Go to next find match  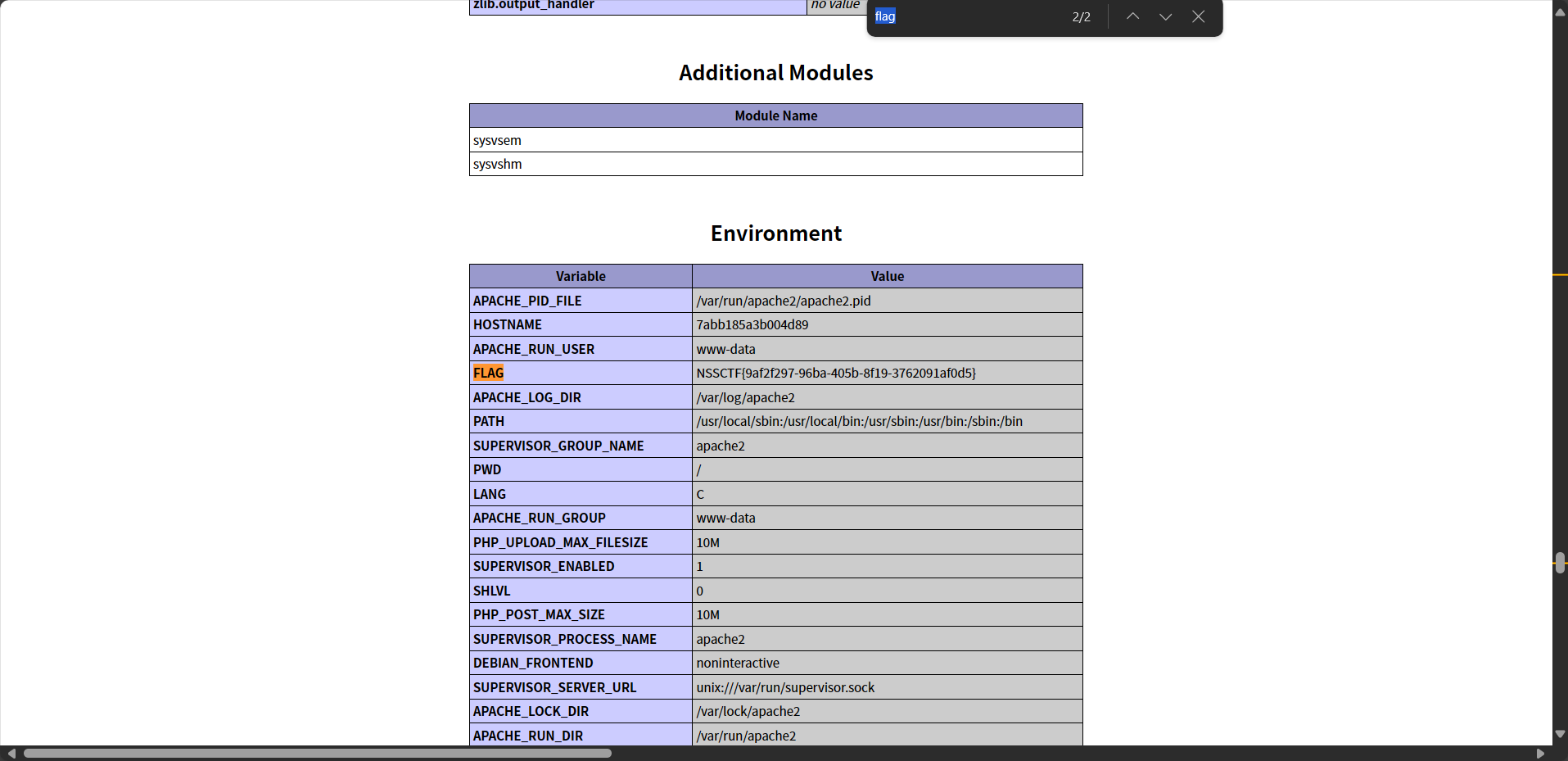click(x=1165, y=16)
